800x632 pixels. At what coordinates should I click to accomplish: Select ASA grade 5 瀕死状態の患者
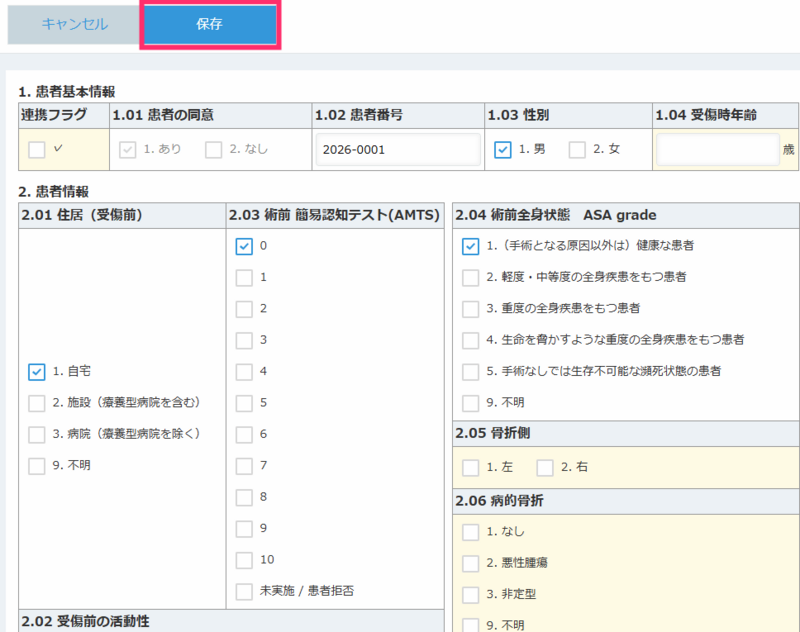coord(470,372)
